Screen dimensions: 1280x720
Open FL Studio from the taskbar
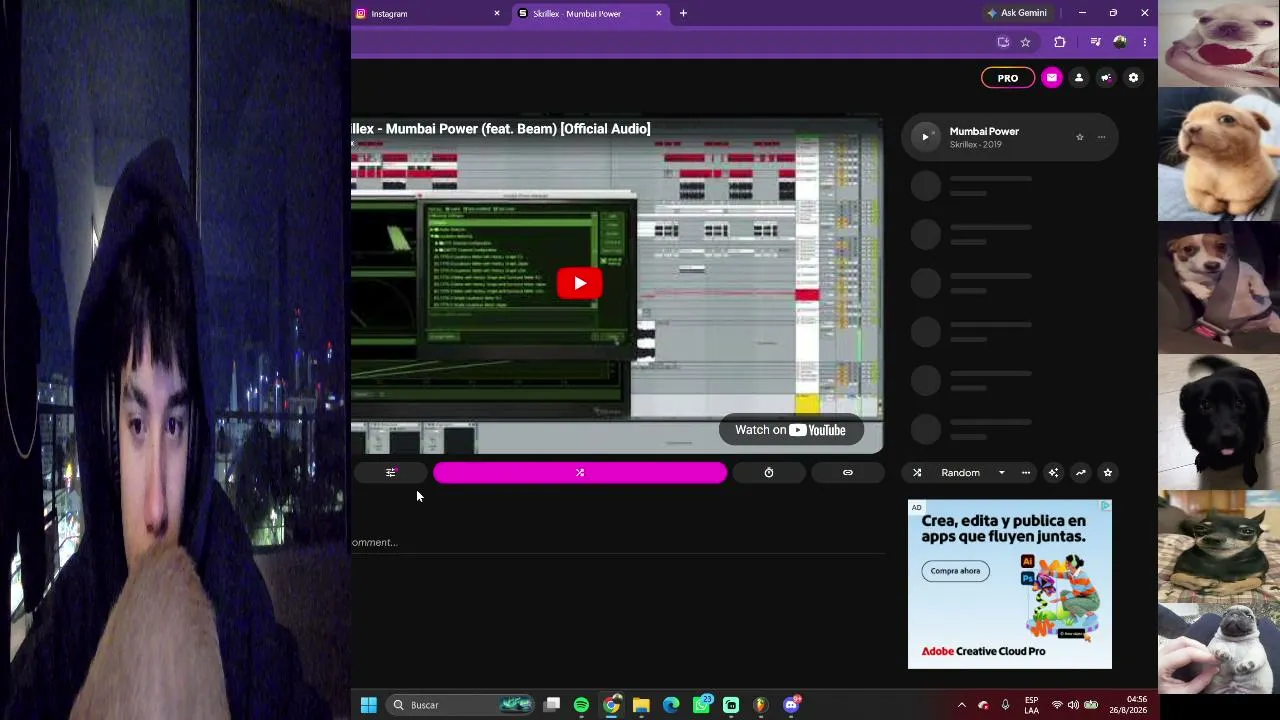pyautogui.click(x=761, y=705)
